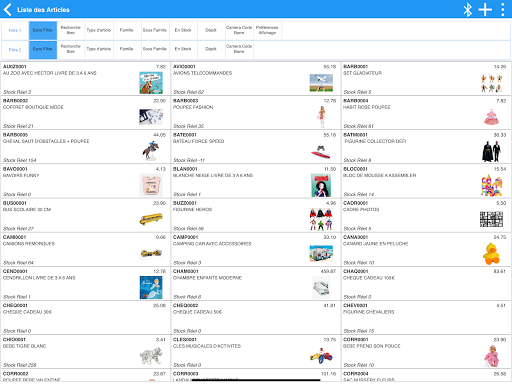Tap Camera Code Barre in Filtre 1 row
The image size is (512, 384).
click(239, 30)
